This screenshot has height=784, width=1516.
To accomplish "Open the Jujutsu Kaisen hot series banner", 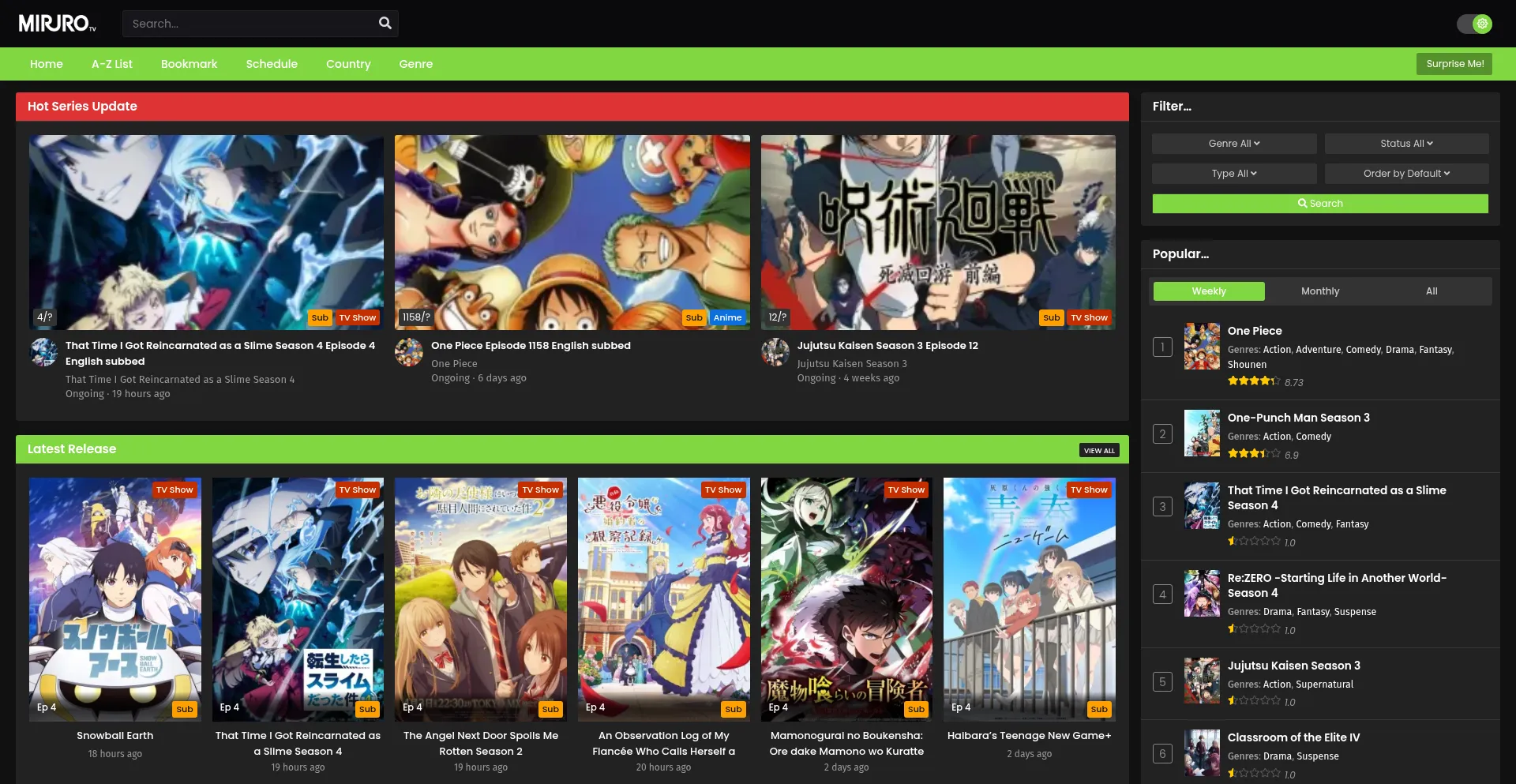I will [x=938, y=232].
